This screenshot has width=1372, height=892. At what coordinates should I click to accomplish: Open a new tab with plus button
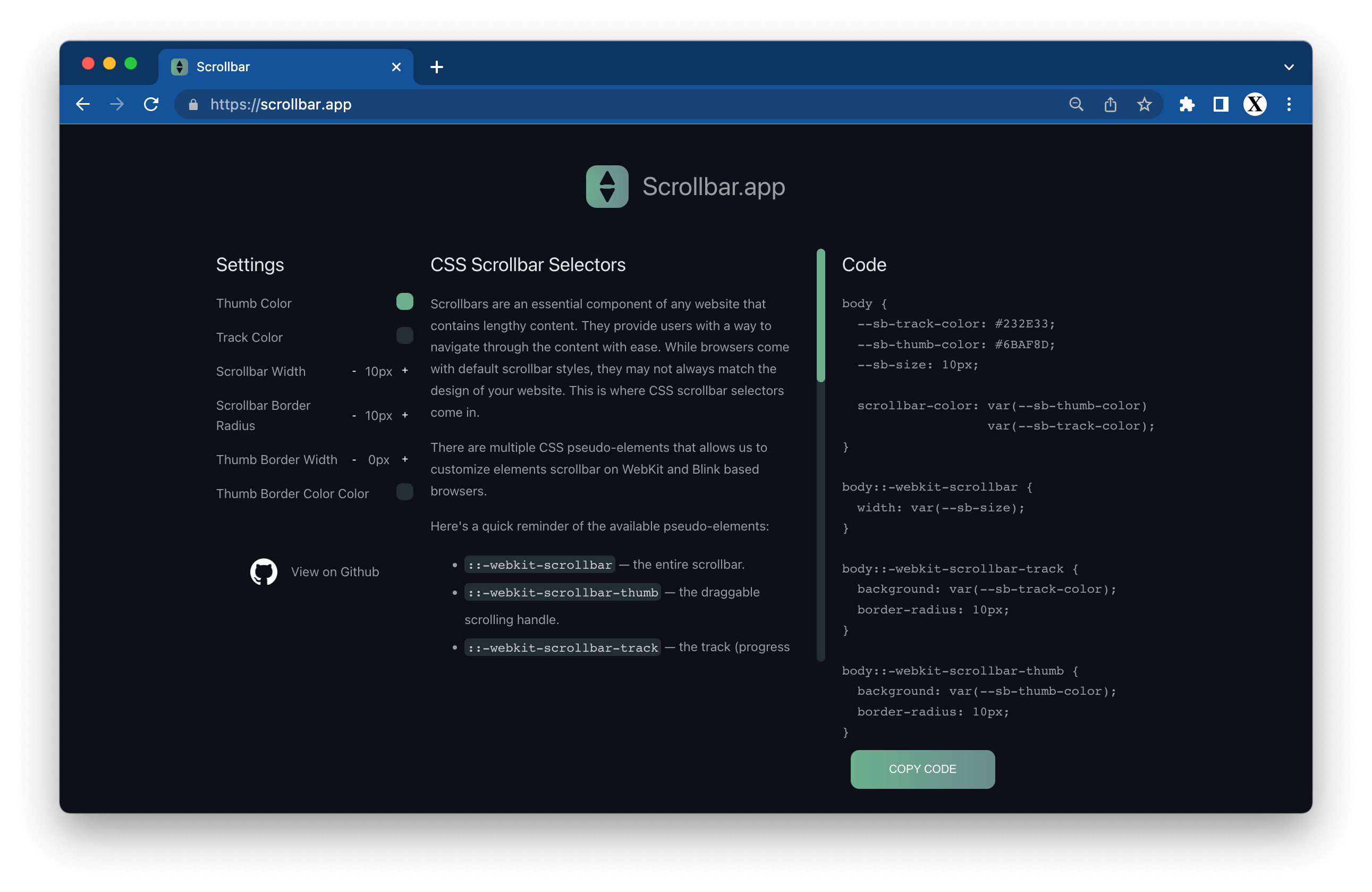437,67
